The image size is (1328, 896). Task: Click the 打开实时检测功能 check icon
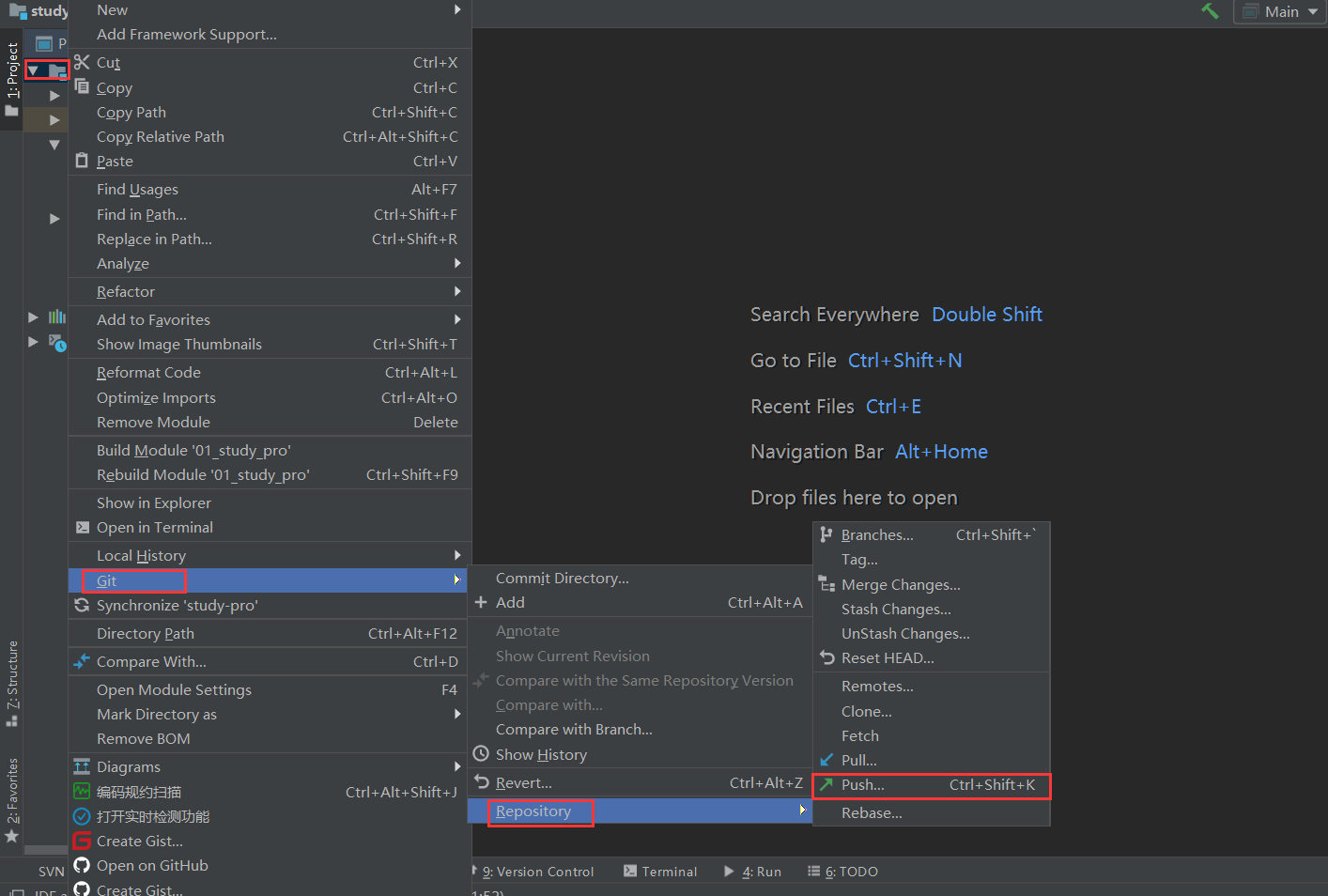82,816
